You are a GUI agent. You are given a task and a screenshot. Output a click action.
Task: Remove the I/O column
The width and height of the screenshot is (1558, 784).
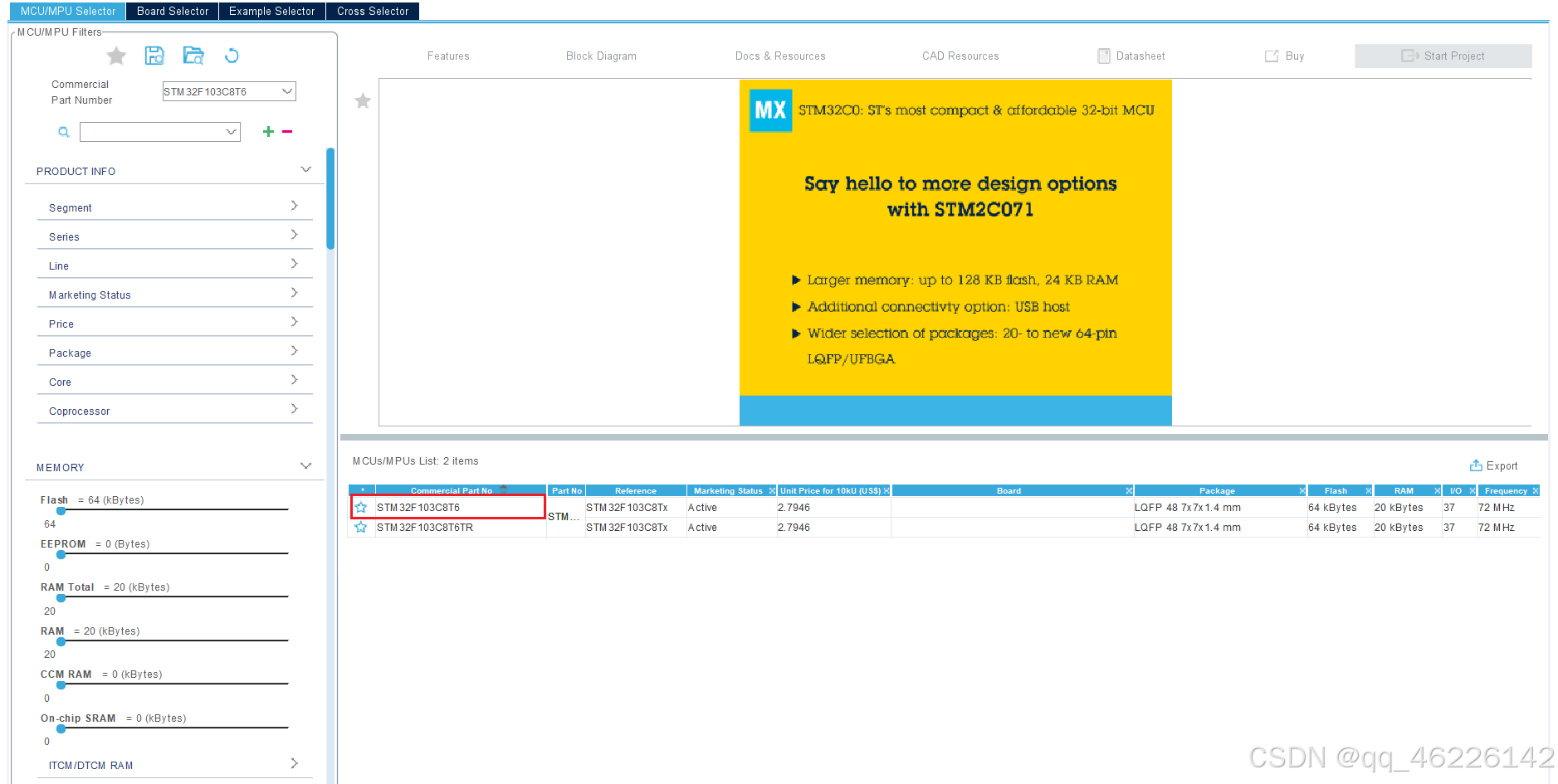tap(1473, 491)
